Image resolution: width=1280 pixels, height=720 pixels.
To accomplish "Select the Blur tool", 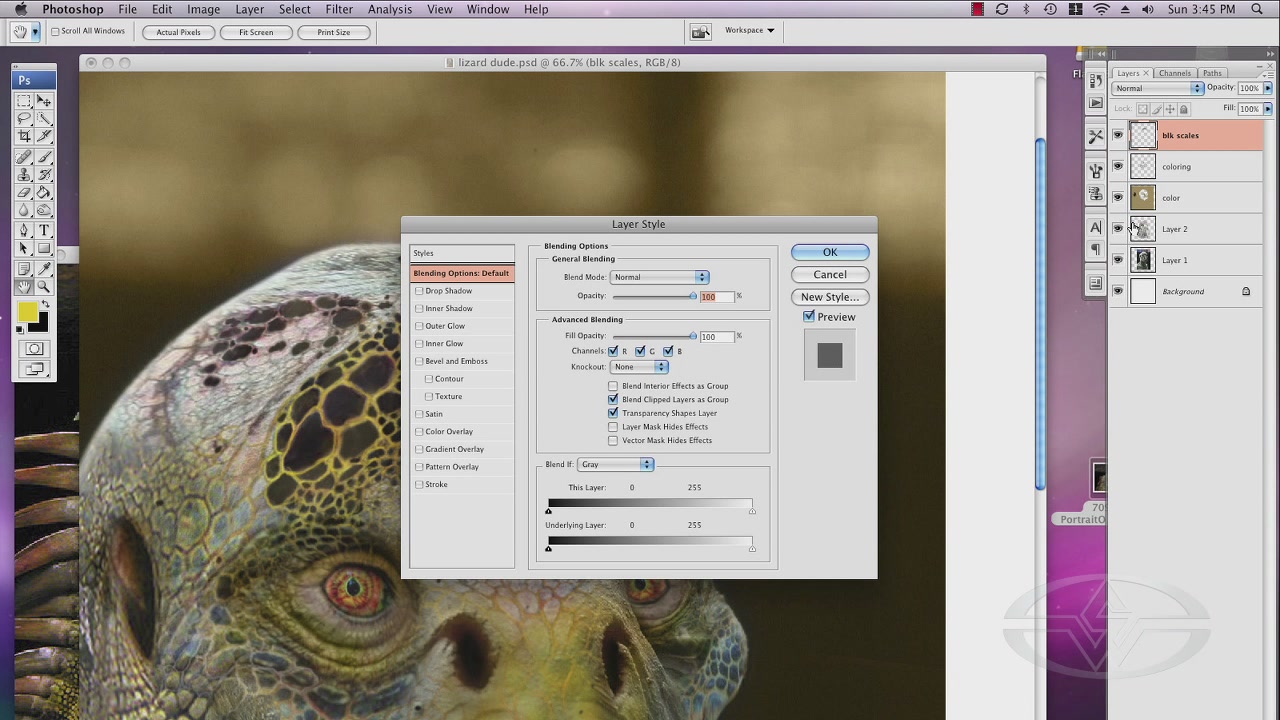I will (24, 211).
